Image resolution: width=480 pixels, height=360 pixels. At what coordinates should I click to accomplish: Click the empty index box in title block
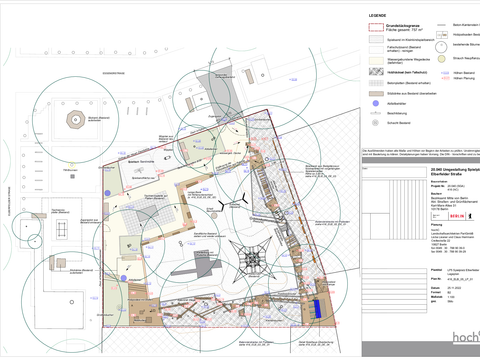394,172
